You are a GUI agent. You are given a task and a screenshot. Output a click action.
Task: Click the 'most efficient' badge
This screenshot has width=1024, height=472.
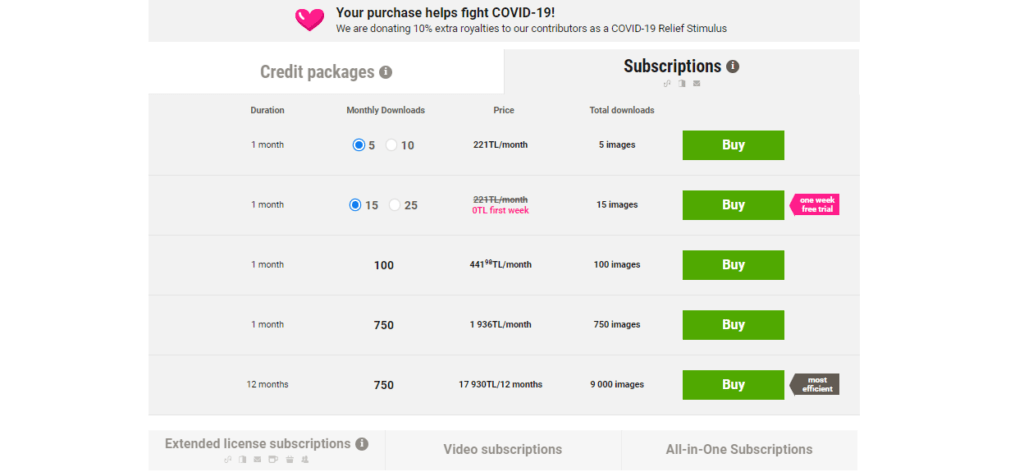816,385
